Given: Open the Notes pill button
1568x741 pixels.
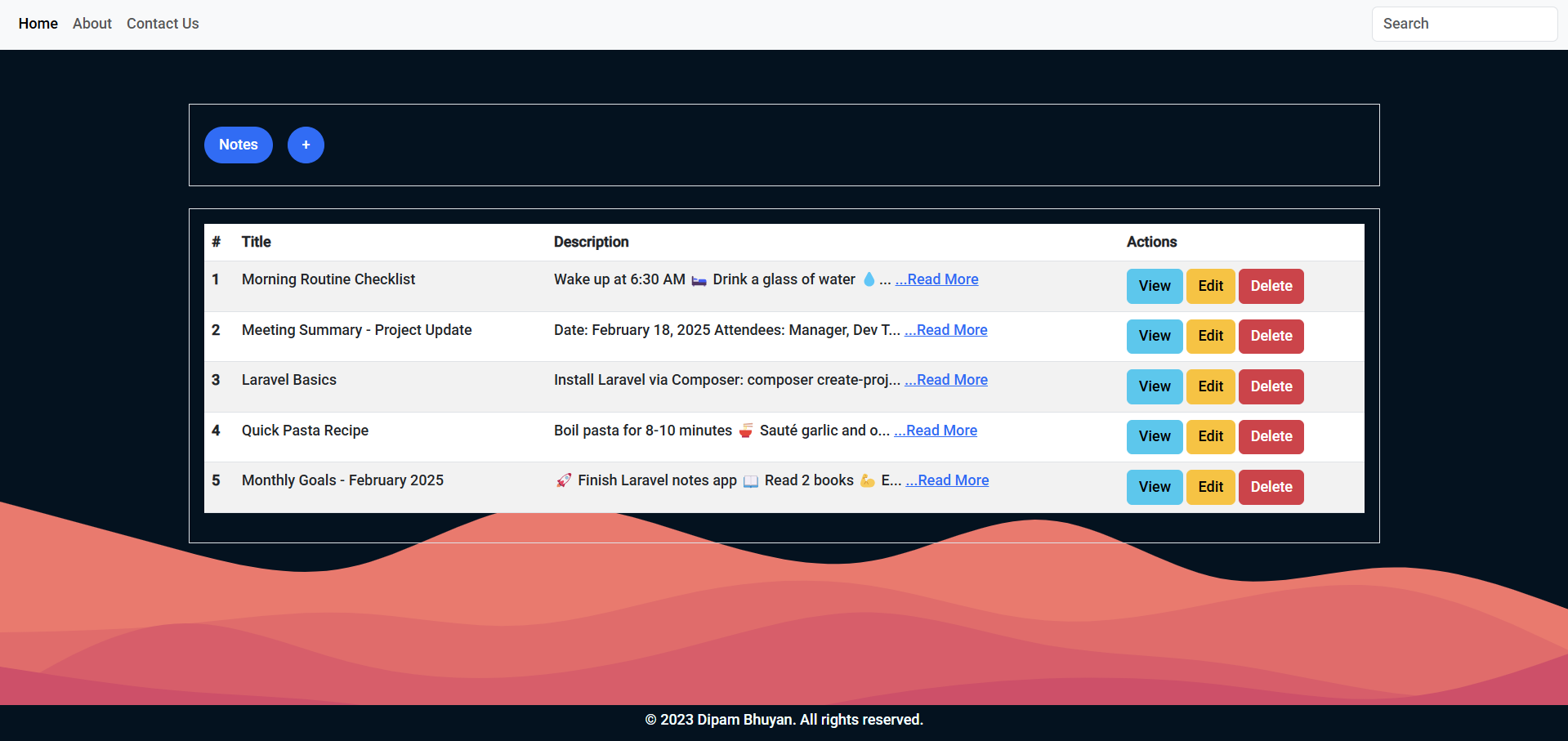Looking at the screenshot, I should coord(238,145).
